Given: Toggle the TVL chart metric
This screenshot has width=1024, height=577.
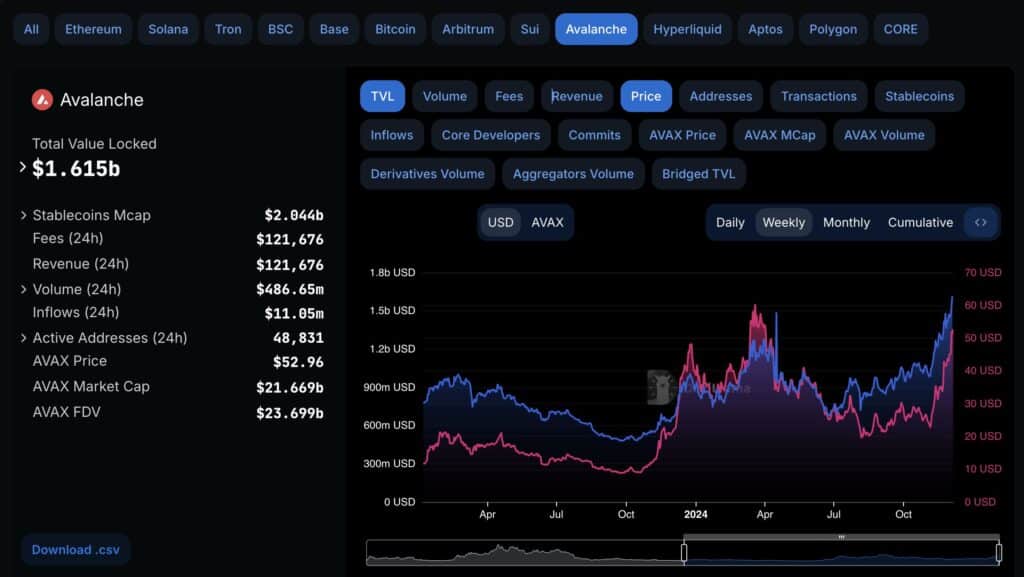Looking at the screenshot, I should pyautogui.click(x=383, y=96).
